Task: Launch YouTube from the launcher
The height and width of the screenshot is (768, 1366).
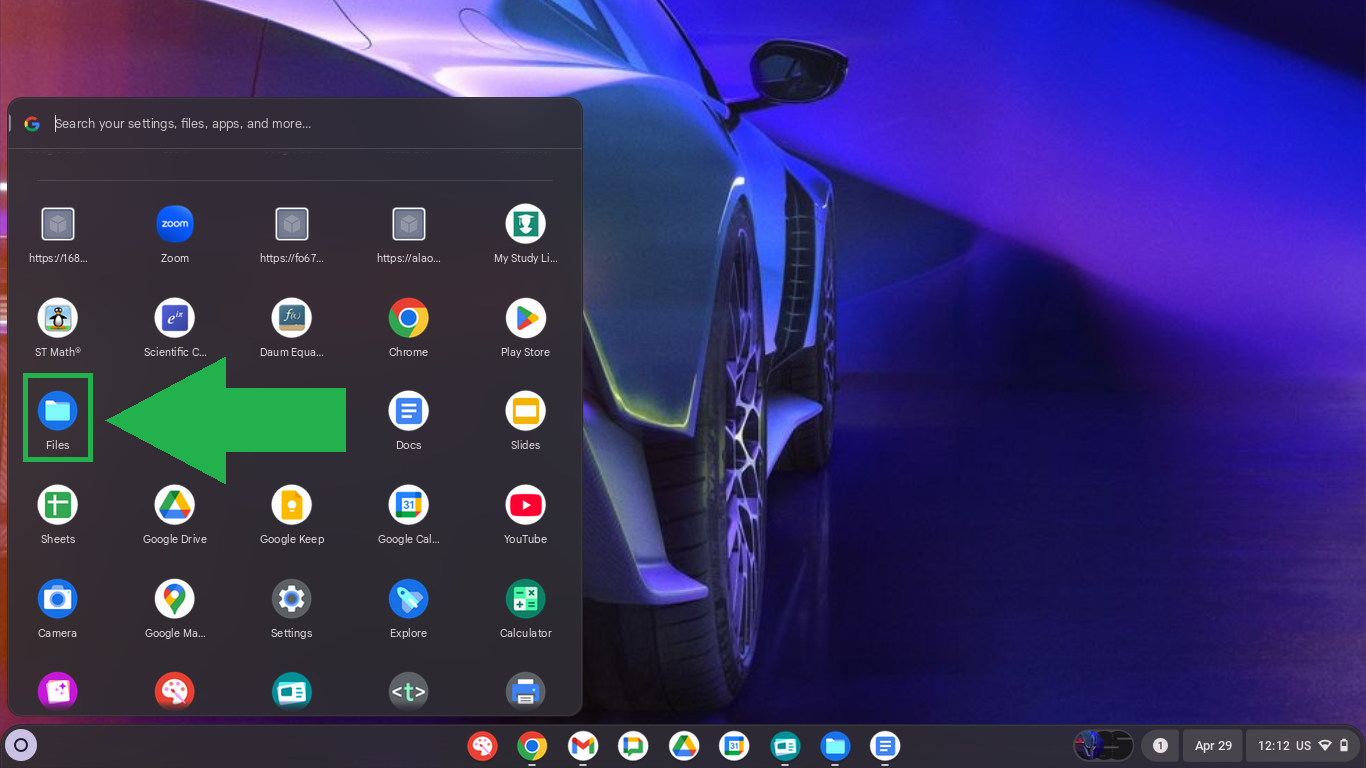Action: click(525, 506)
